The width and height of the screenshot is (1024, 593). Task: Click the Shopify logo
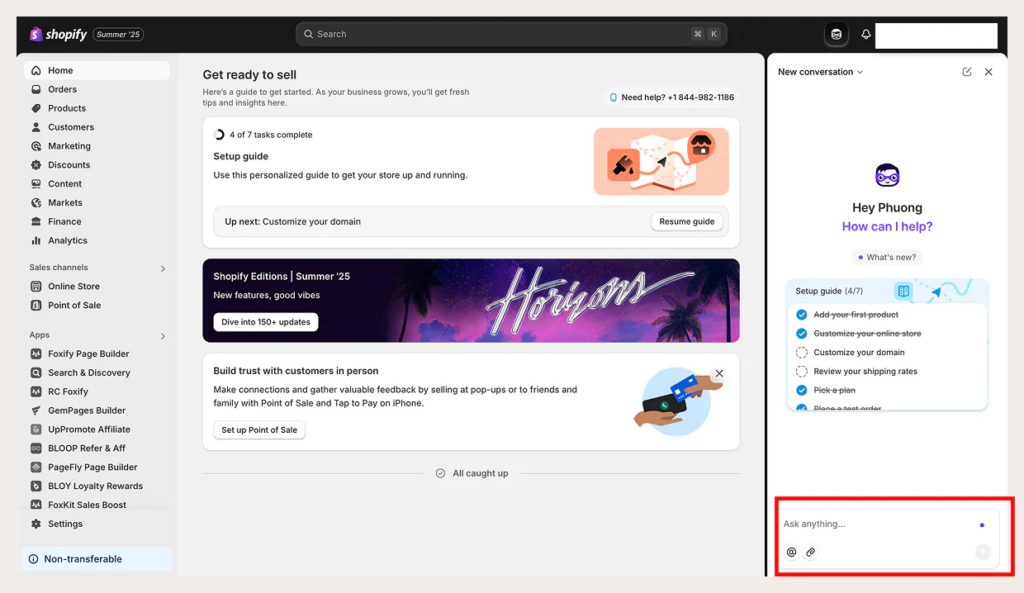59,34
